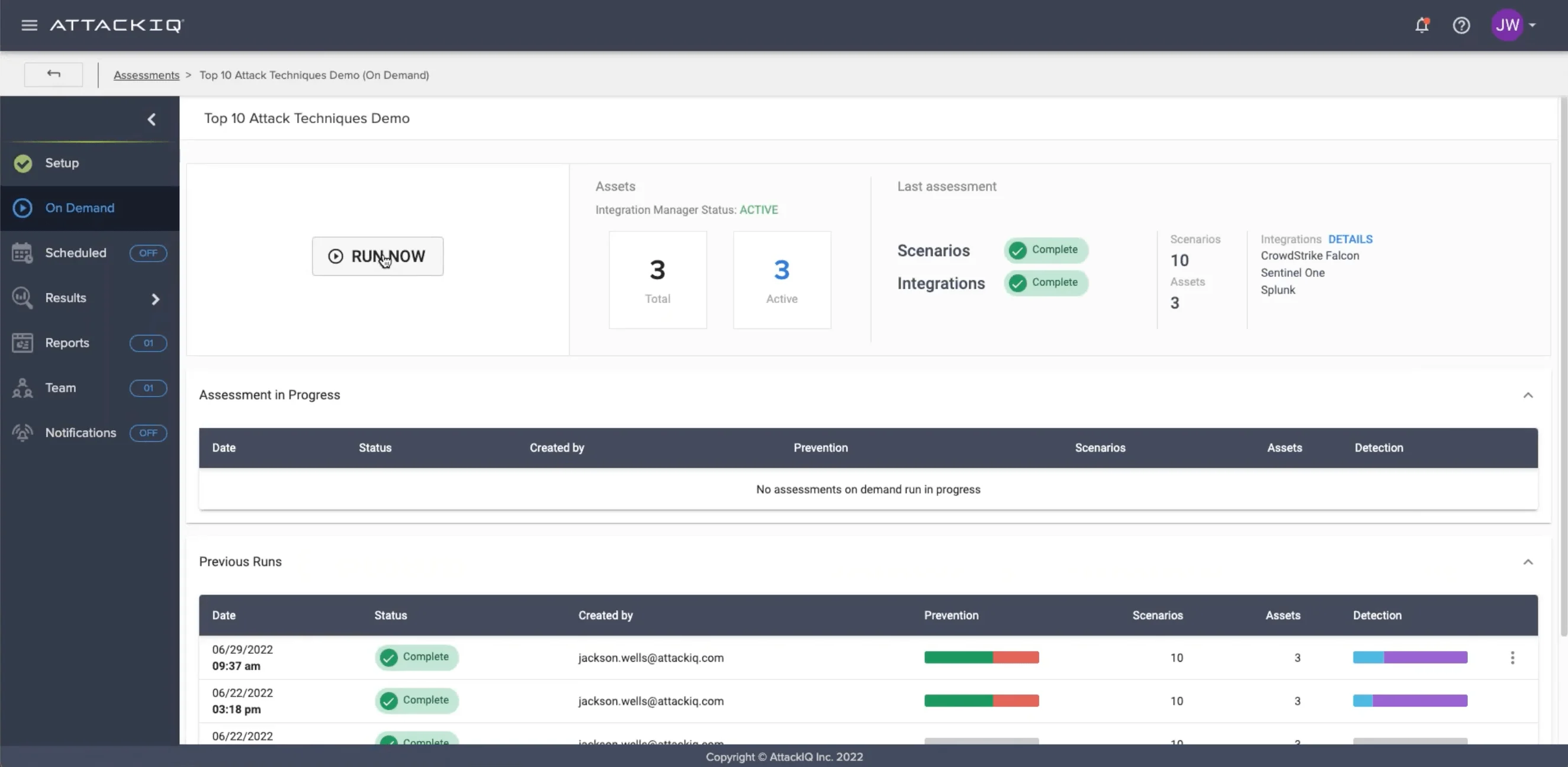Click the Scenarios Complete status badge
Screen dimensions: 1568x767
tap(1046, 250)
